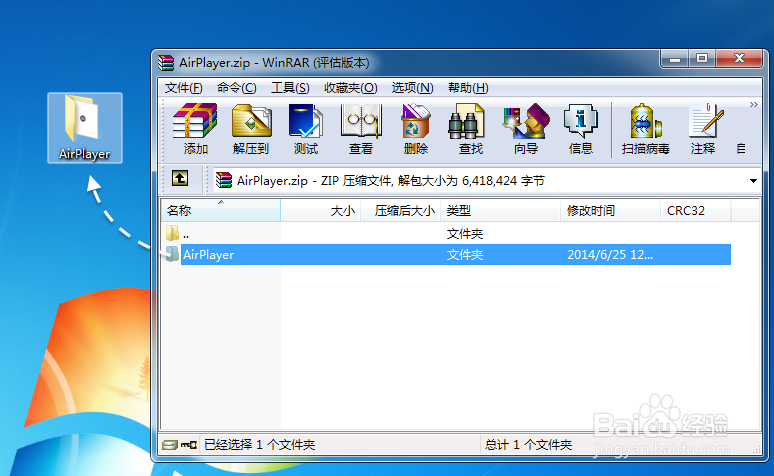Viewport: 774px width, 476px height.
Task: Click the Extract To (解压到) icon
Action: point(251,128)
